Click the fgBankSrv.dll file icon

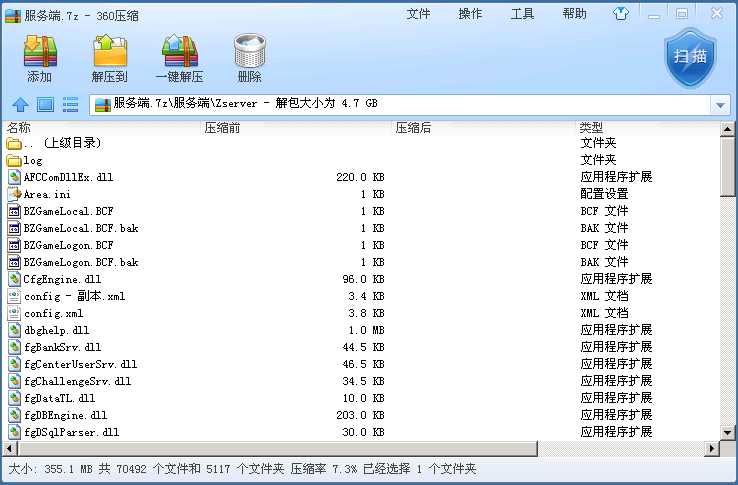(15, 347)
